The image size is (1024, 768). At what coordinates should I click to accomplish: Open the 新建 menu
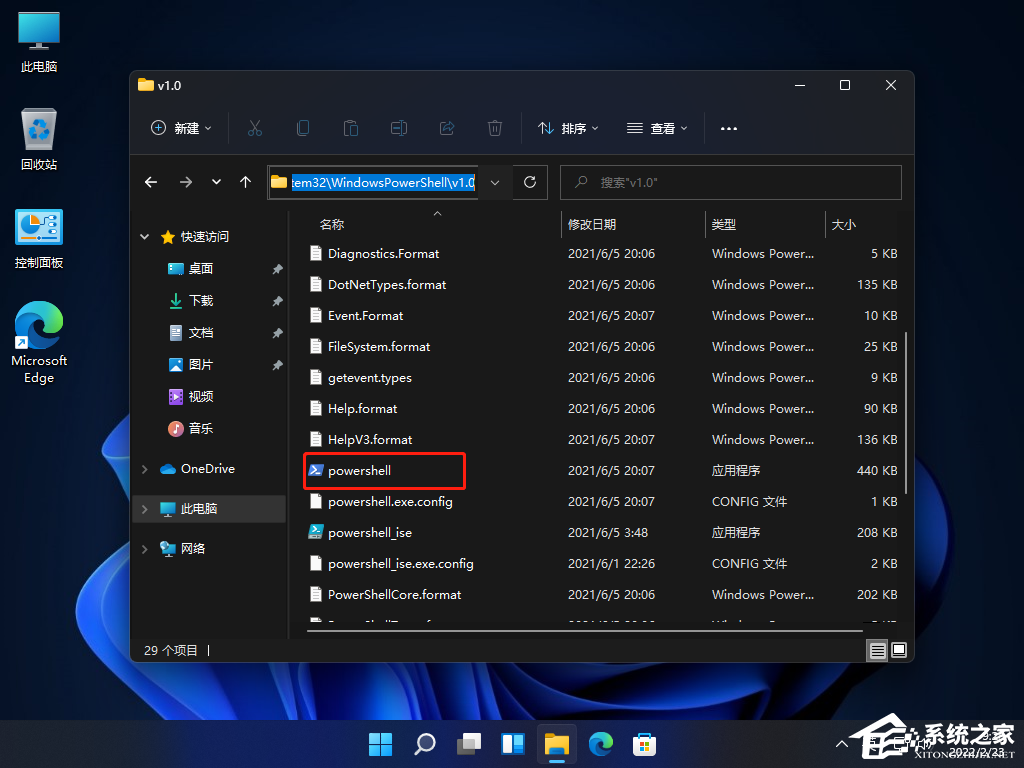point(180,128)
